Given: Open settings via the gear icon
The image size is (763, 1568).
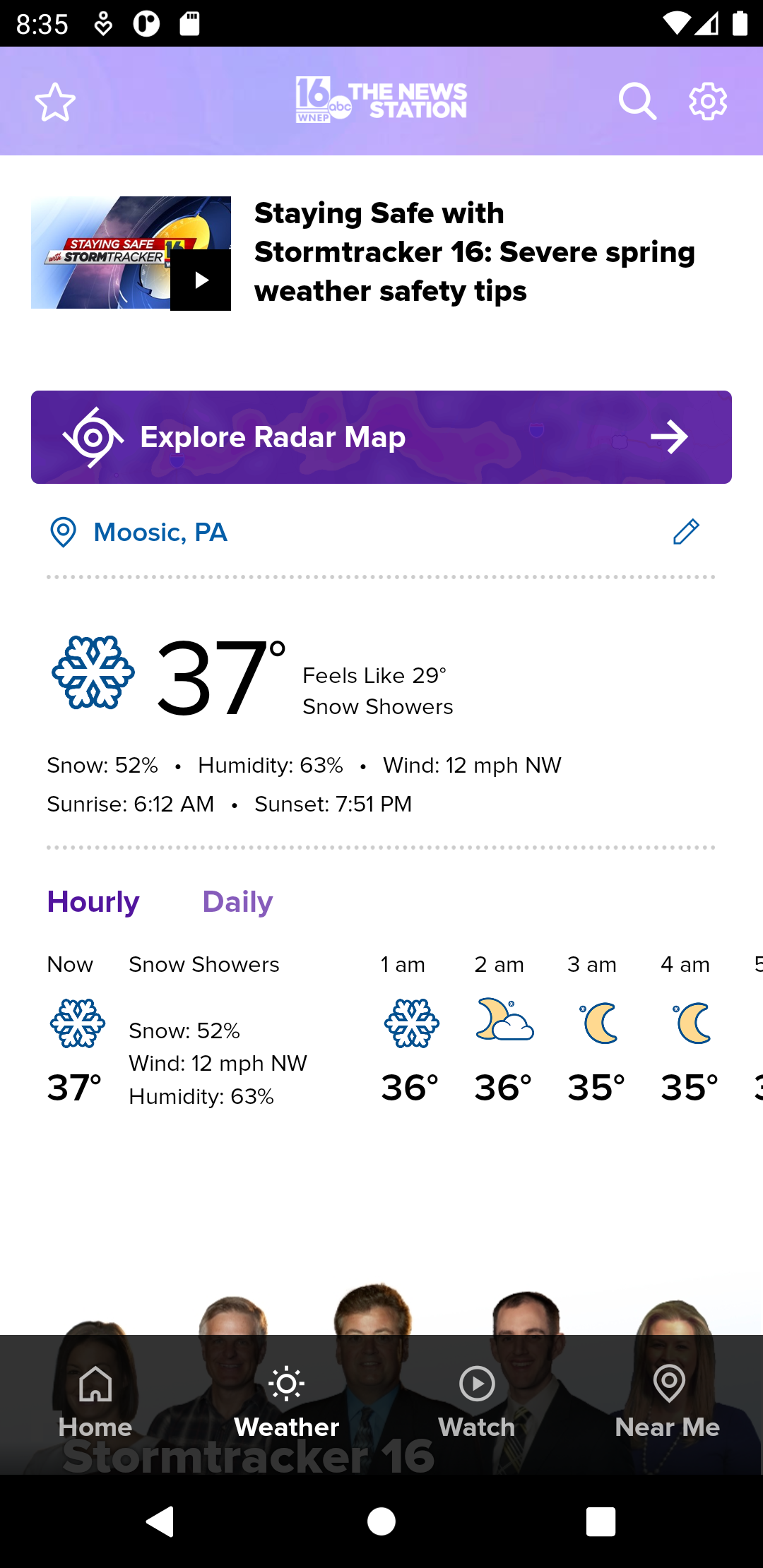Looking at the screenshot, I should pyautogui.click(x=708, y=102).
